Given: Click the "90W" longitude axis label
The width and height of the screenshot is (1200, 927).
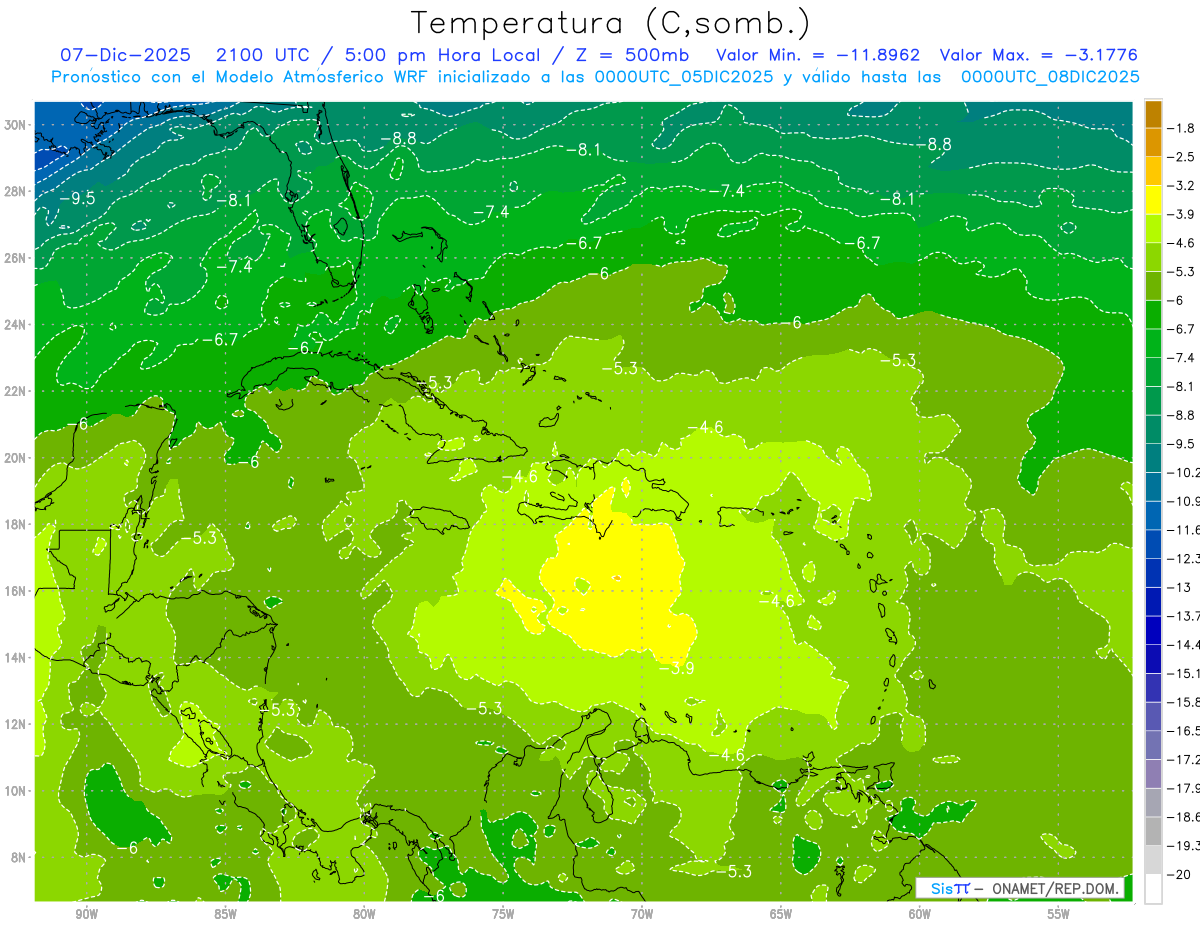Looking at the screenshot, I should pyautogui.click(x=86, y=914).
